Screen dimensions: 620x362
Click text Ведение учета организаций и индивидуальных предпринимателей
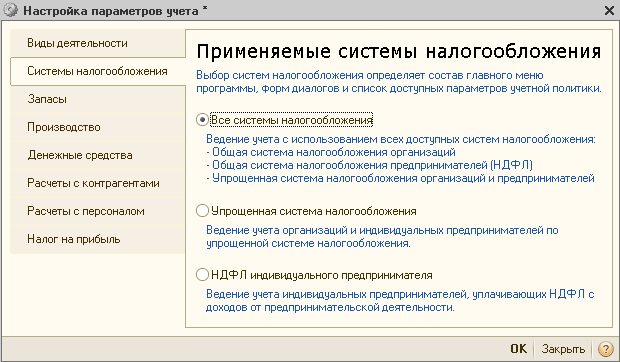[382, 237]
